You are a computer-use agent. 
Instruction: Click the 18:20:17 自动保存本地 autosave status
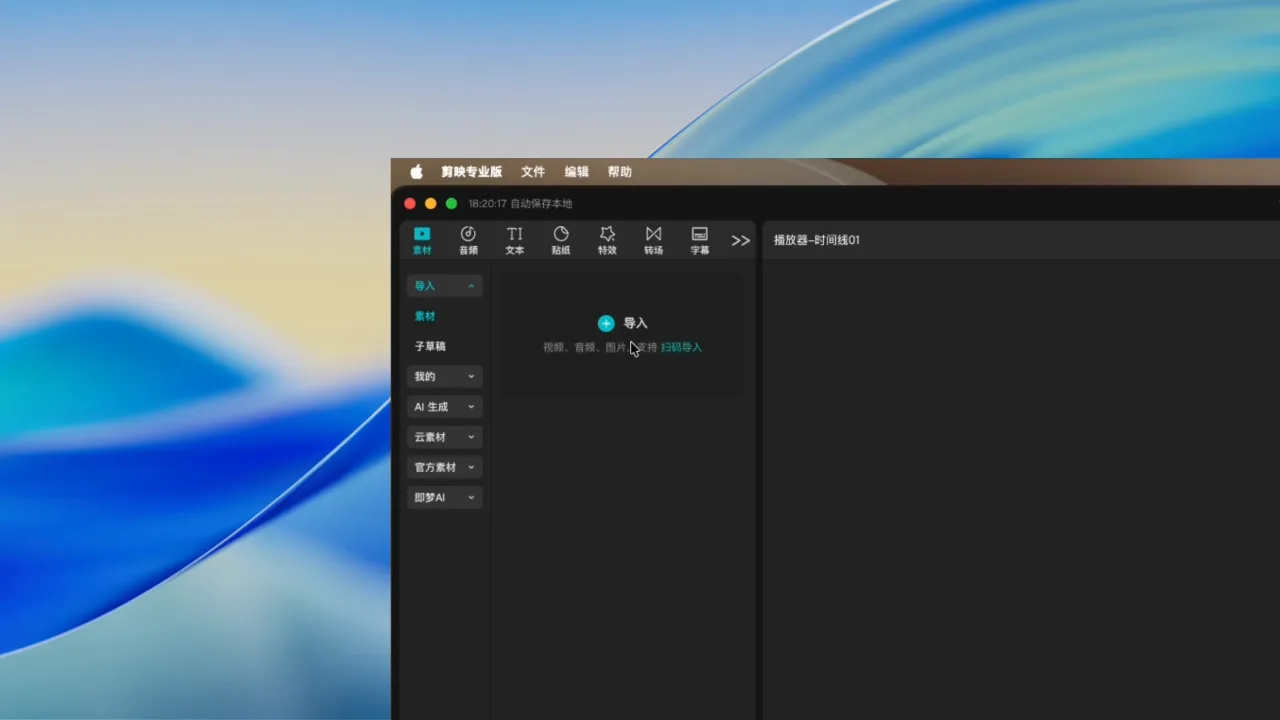pyautogui.click(x=520, y=204)
